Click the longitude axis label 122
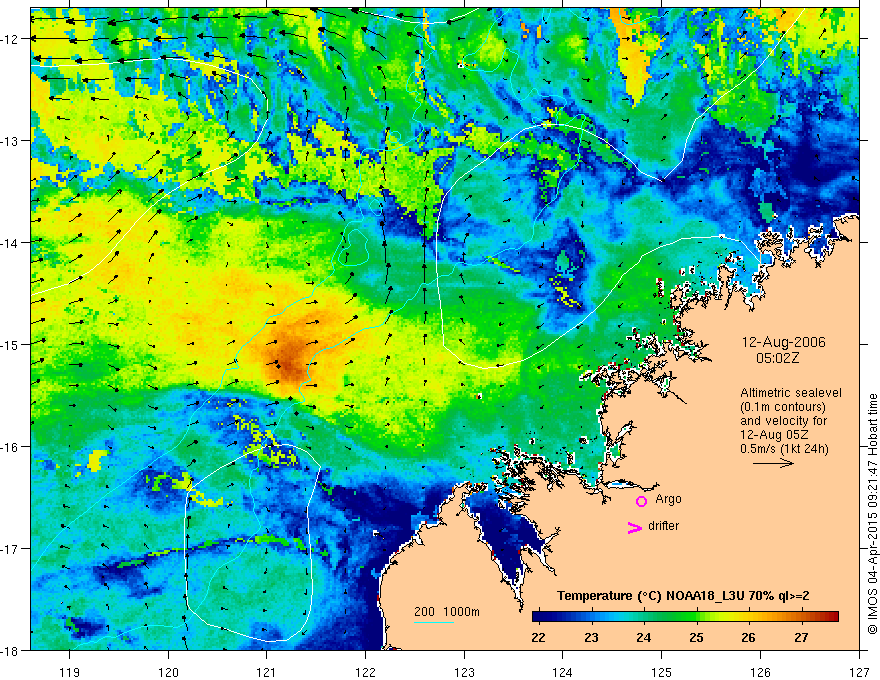The height and width of the screenshot is (680, 880). pyautogui.click(x=365, y=672)
